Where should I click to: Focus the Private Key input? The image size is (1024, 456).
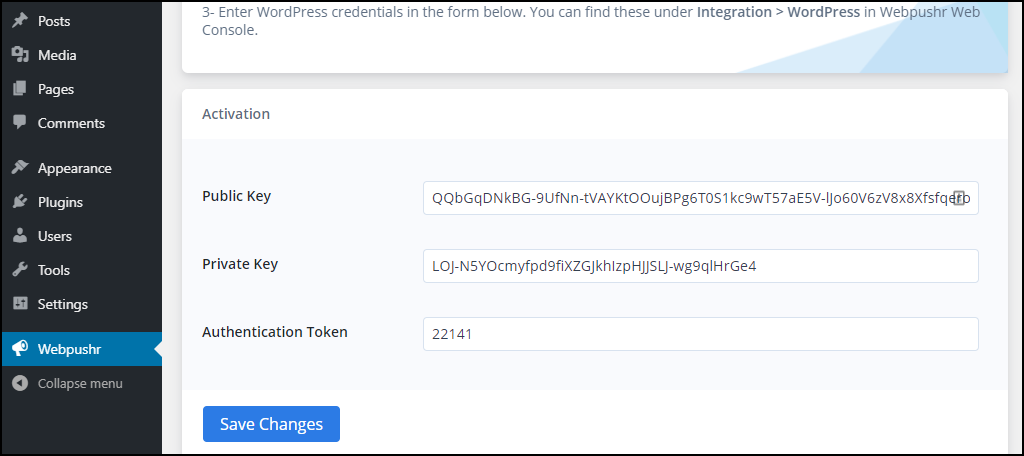point(700,266)
